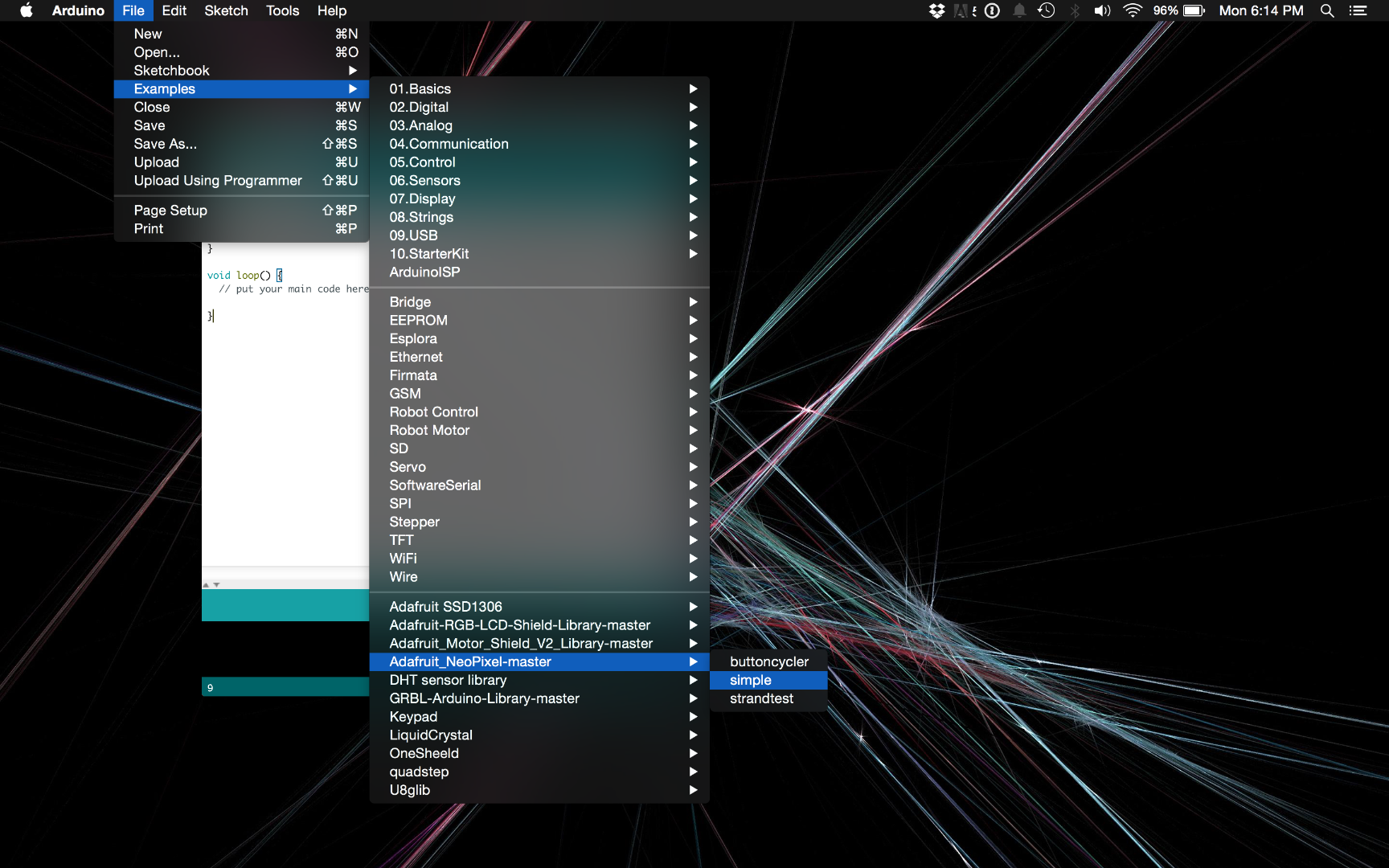Click the 1Password-style circle icon
The image size is (1389, 868).
(x=993, y=10)
